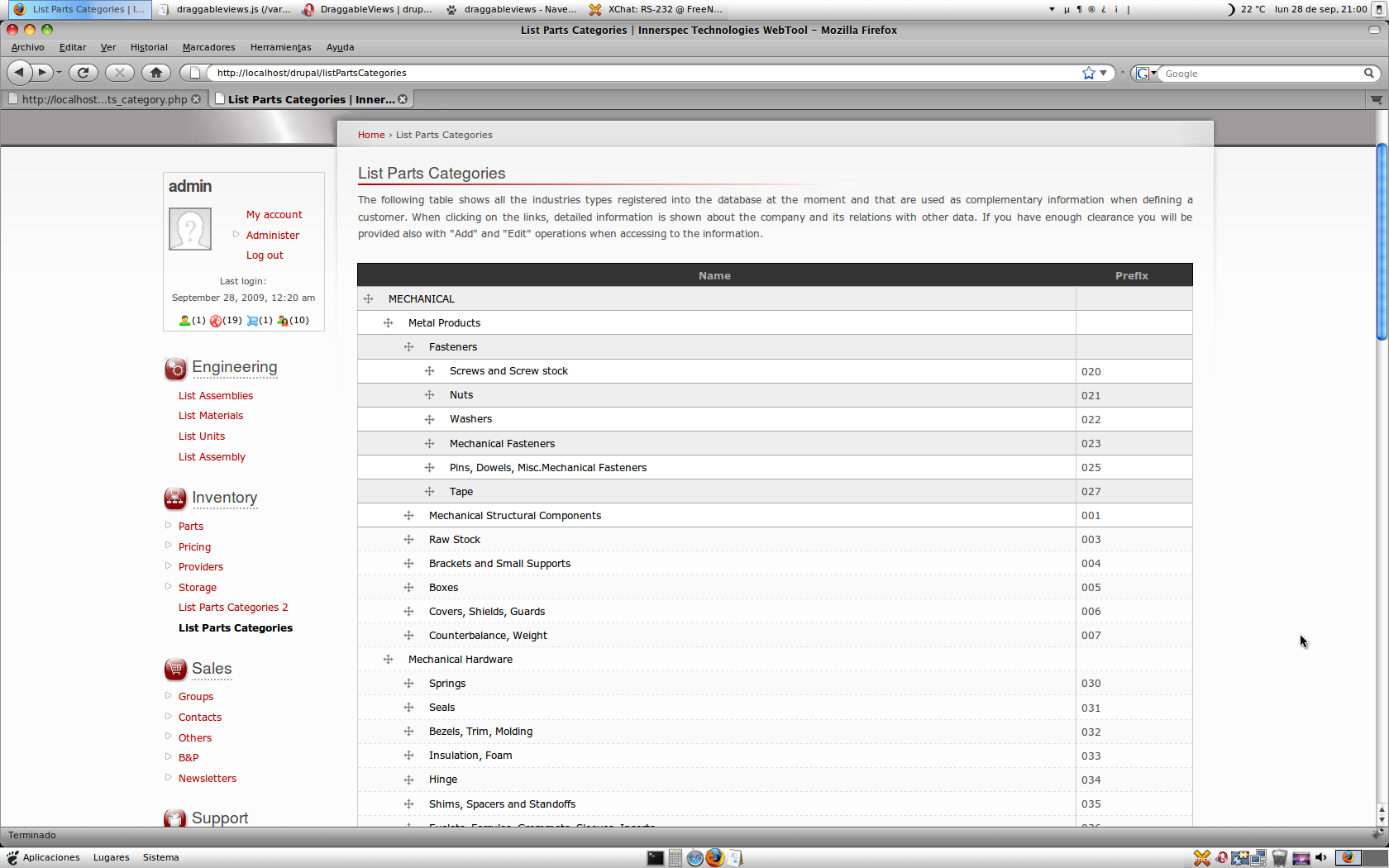
Task: Click the Engineering section icon
Action: pos(175,369)
